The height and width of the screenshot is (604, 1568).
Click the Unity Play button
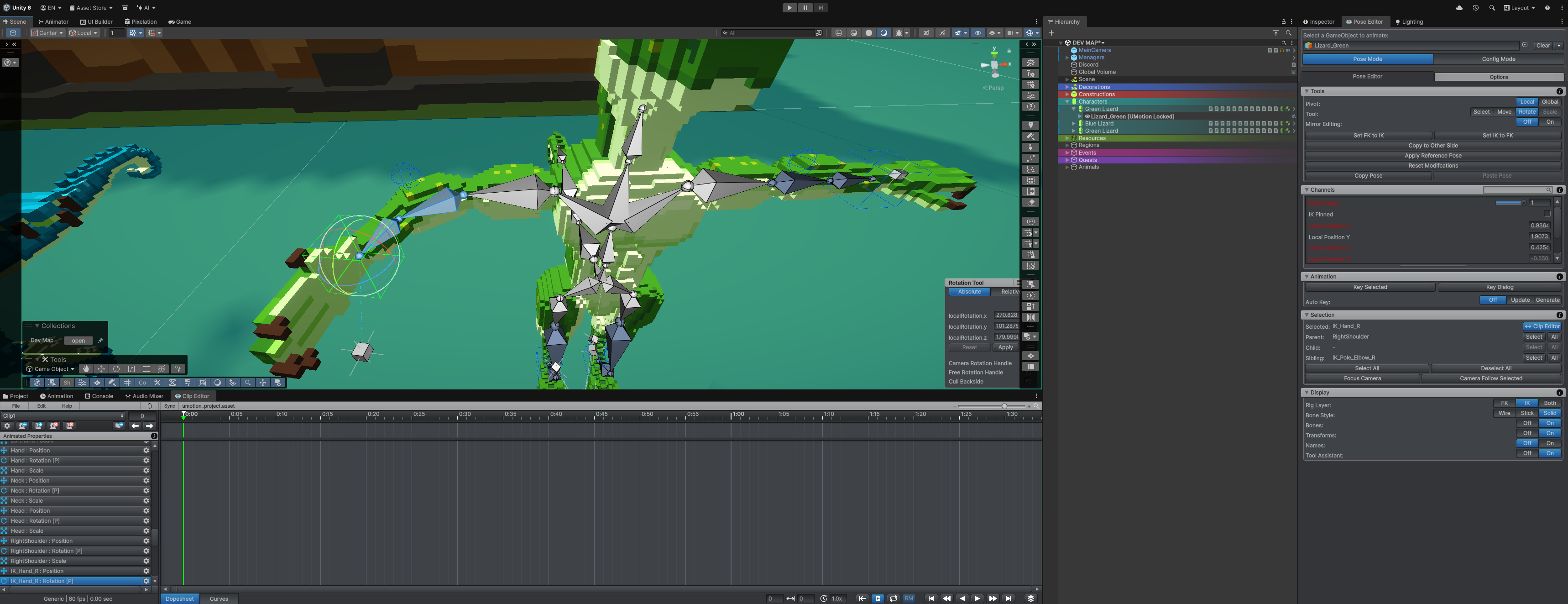tap(789, 8)
